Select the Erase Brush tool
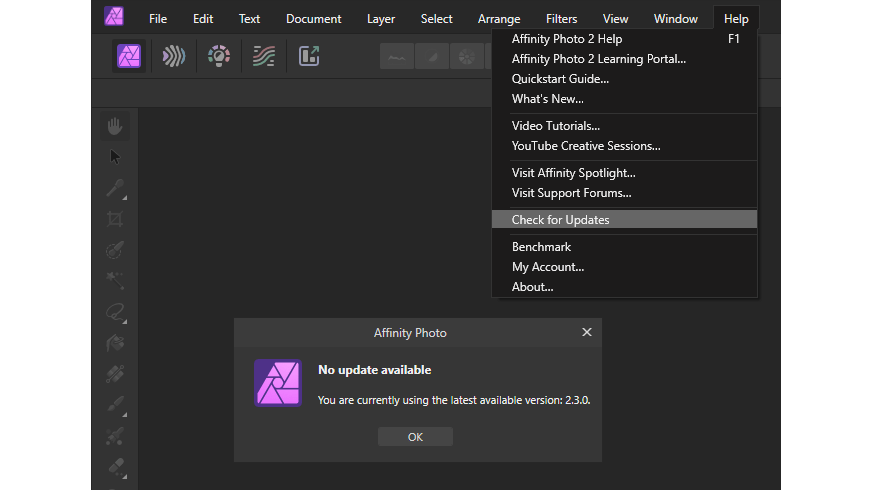The image size is (871, 490). [115, 467]
